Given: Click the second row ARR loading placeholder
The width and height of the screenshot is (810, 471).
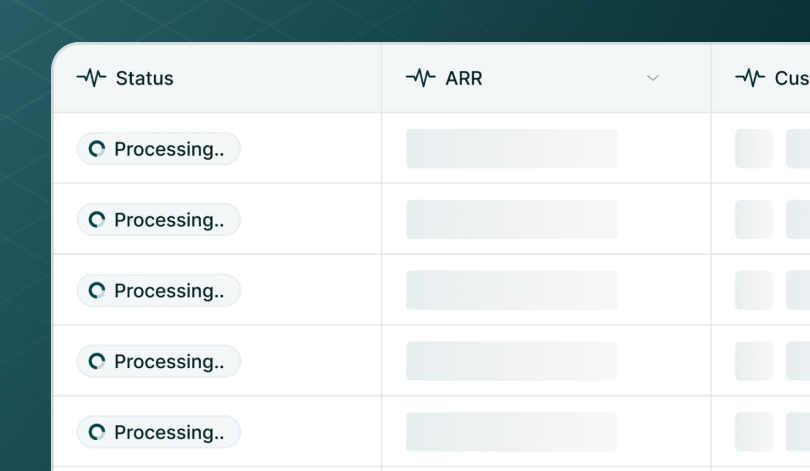Looking at the screenshot, I should pos(511,219).
